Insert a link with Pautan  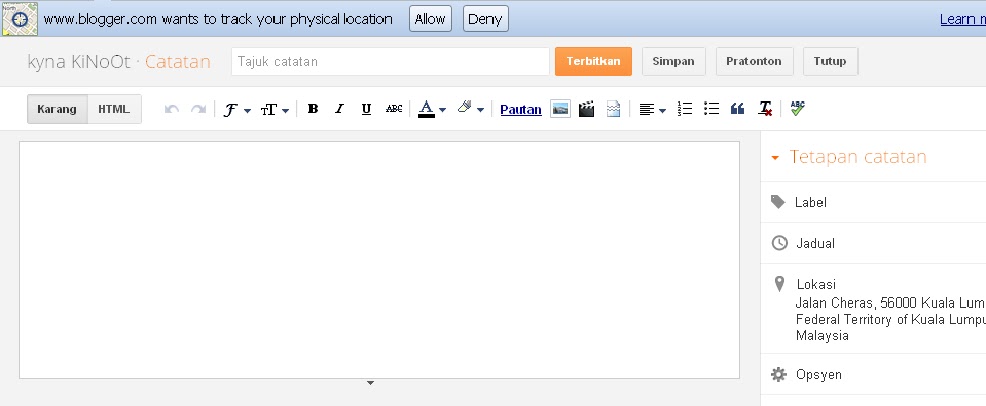[x=521, y=109]
